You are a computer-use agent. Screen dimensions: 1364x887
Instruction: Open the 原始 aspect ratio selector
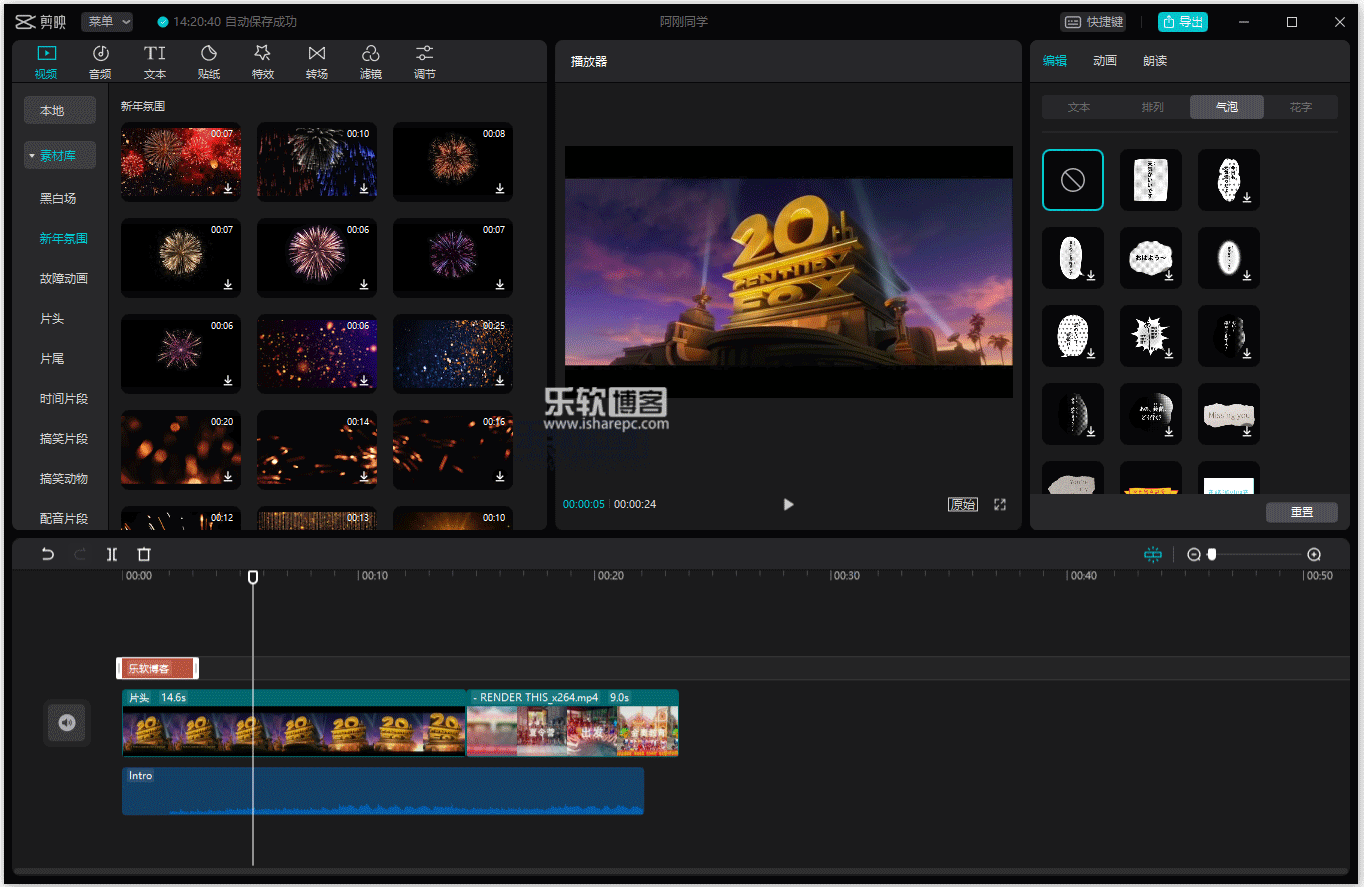[x=962, y=504]
